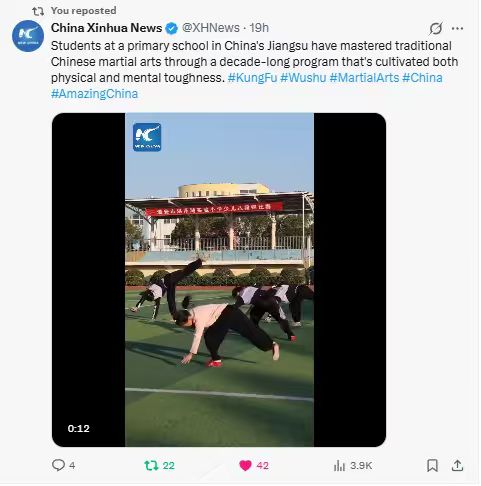Open the #MartialArts hashtag
This screenshot has width=481, height=486.
(x=364, y=78)
